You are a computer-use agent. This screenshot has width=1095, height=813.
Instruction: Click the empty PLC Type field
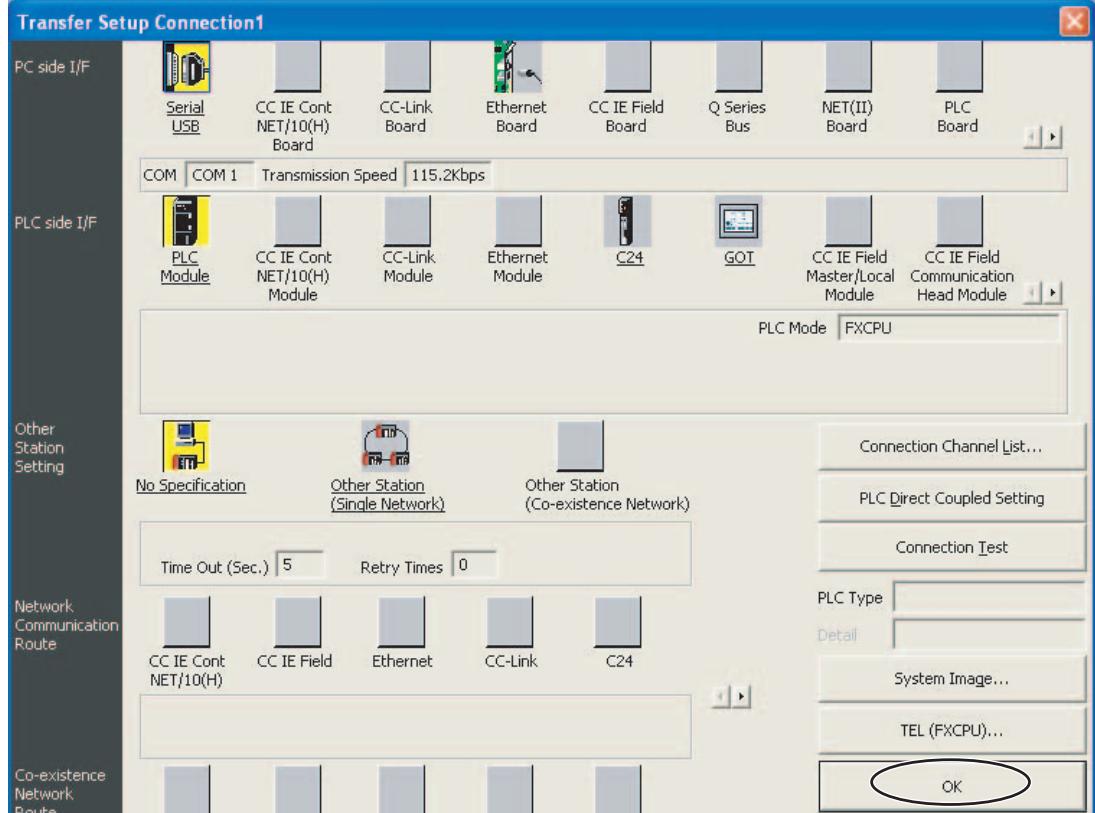(989, 598)
